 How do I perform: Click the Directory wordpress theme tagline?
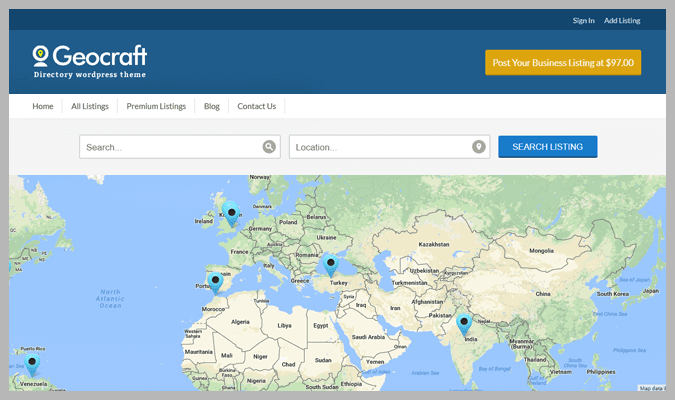point(90,74)
